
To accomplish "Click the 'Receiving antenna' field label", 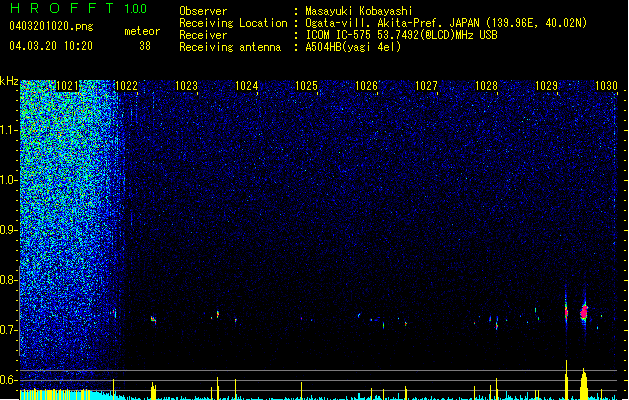I will (230, 47).
